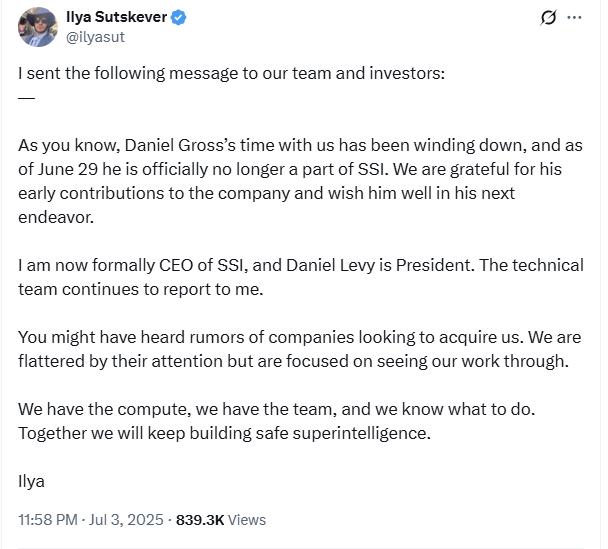Image resolution: width=608 pixels, height=549 pixels.
Task: Click the Grok icon on the post
Action: 548,17
